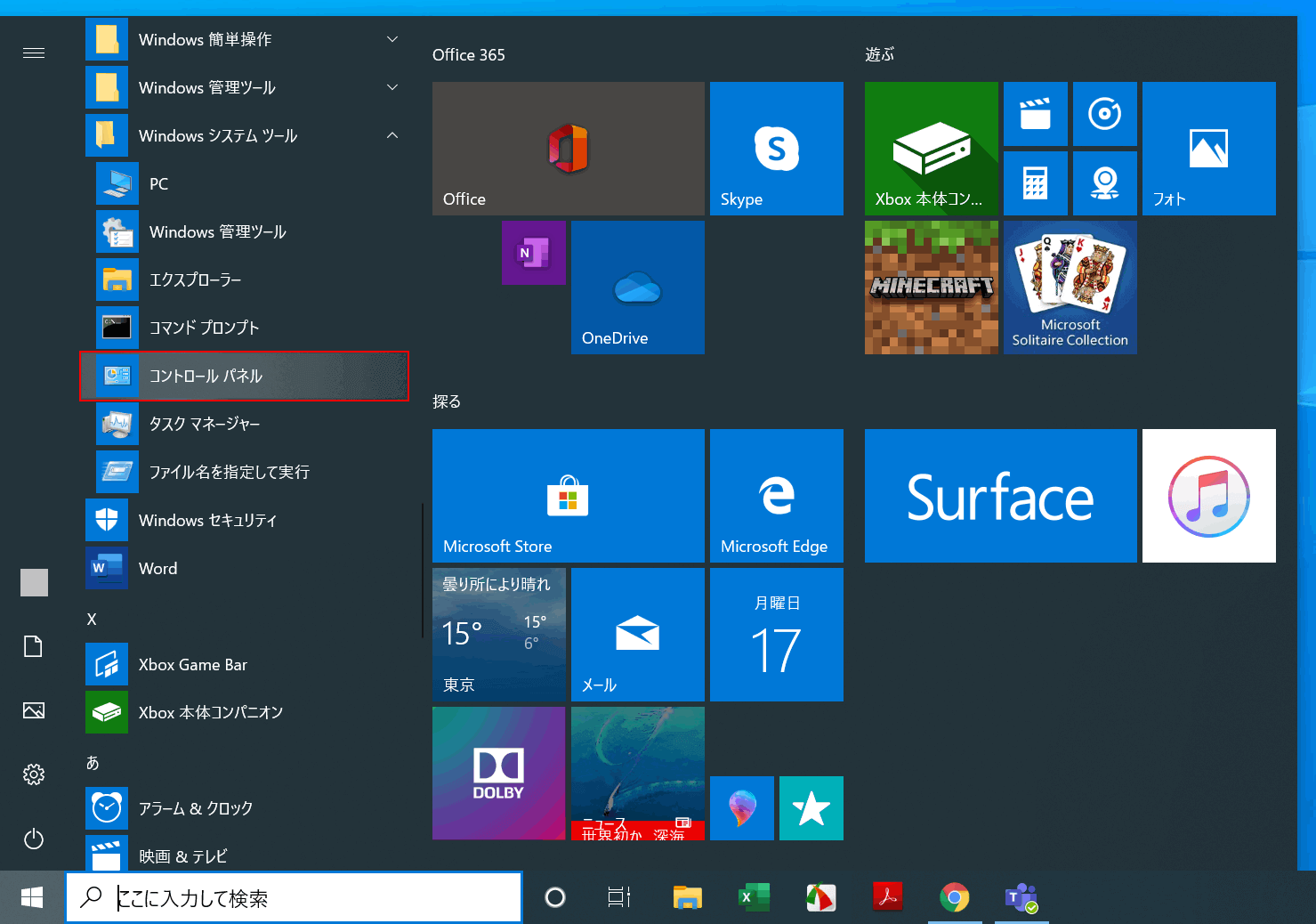Image resolution: width=1316 pixels, height=924 pixels.
Task: Expand the Windows 簡単操作 folder
Action: [392, 39]
